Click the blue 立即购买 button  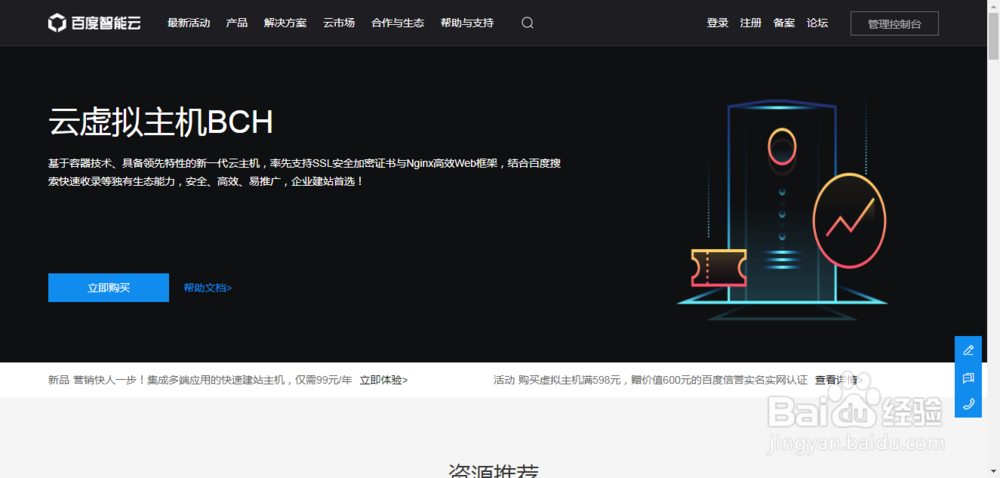pyautogui.click(x=108, y=287)
